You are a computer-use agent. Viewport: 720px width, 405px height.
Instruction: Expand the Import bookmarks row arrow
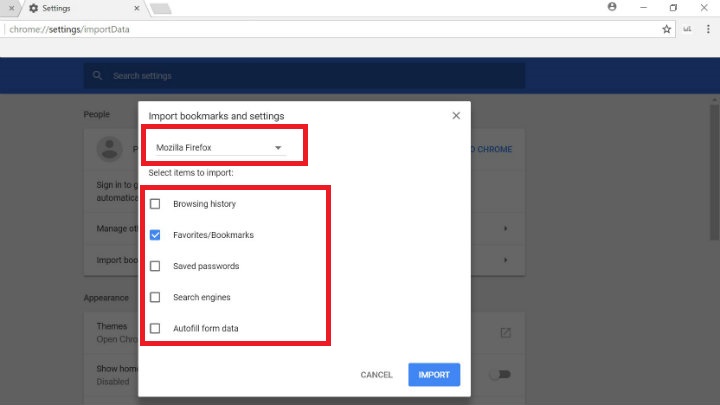(x=506, y=260)
